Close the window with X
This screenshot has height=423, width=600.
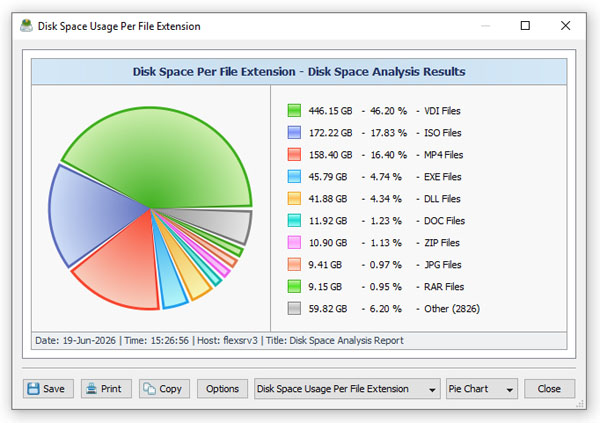[565, 26]
